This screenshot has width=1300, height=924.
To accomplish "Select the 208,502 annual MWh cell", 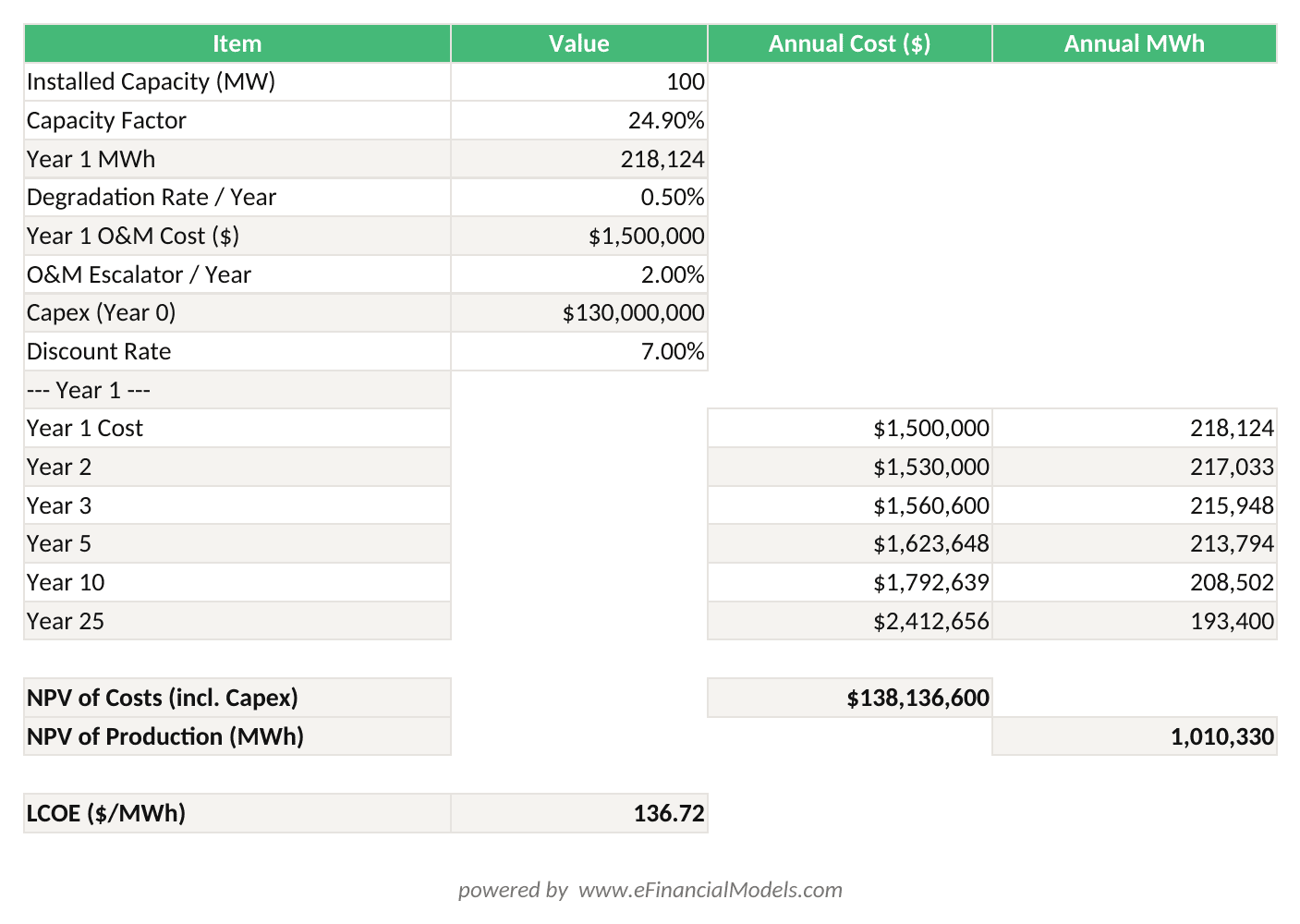I will 1135,583.
